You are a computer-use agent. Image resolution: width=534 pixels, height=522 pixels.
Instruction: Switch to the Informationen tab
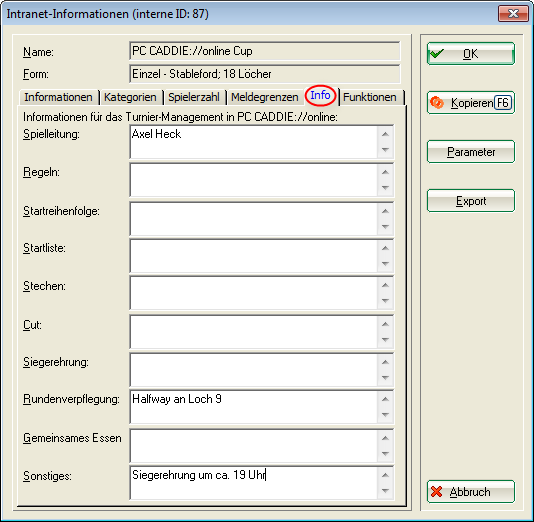point(58,97)
